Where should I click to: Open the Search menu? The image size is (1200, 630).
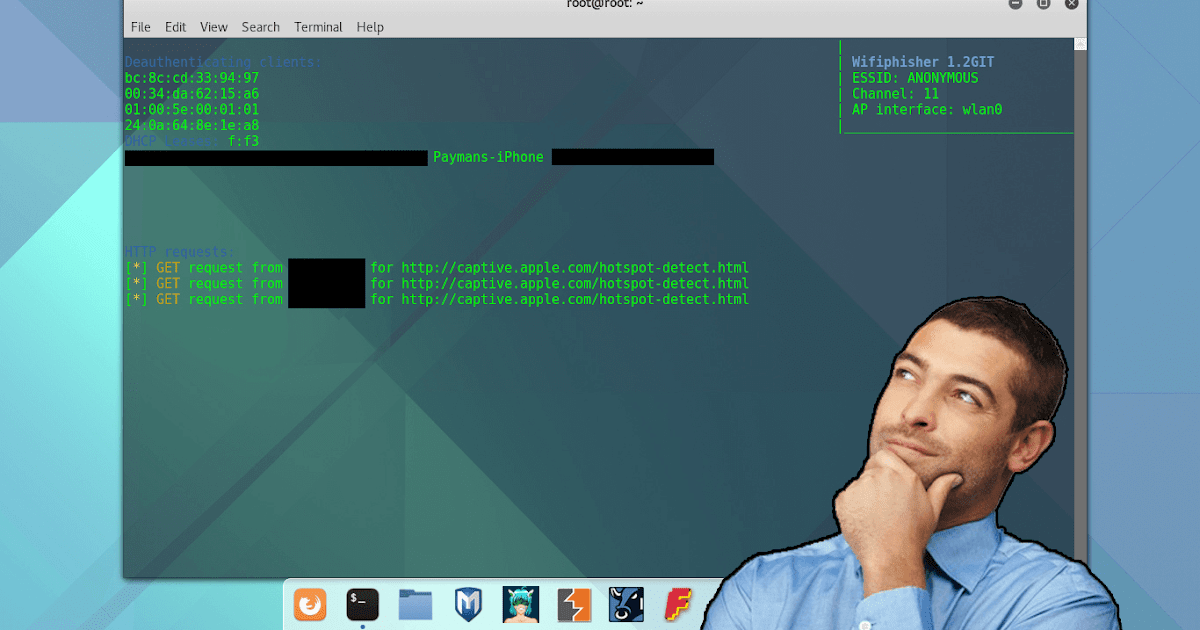[x=261, y=27]
